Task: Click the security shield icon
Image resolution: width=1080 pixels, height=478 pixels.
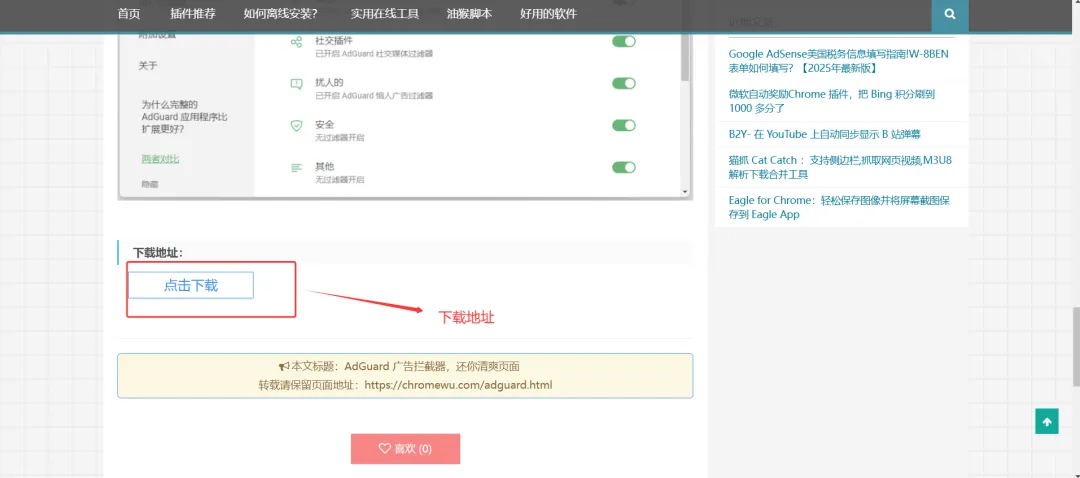Action: click(x=296, y=126)
